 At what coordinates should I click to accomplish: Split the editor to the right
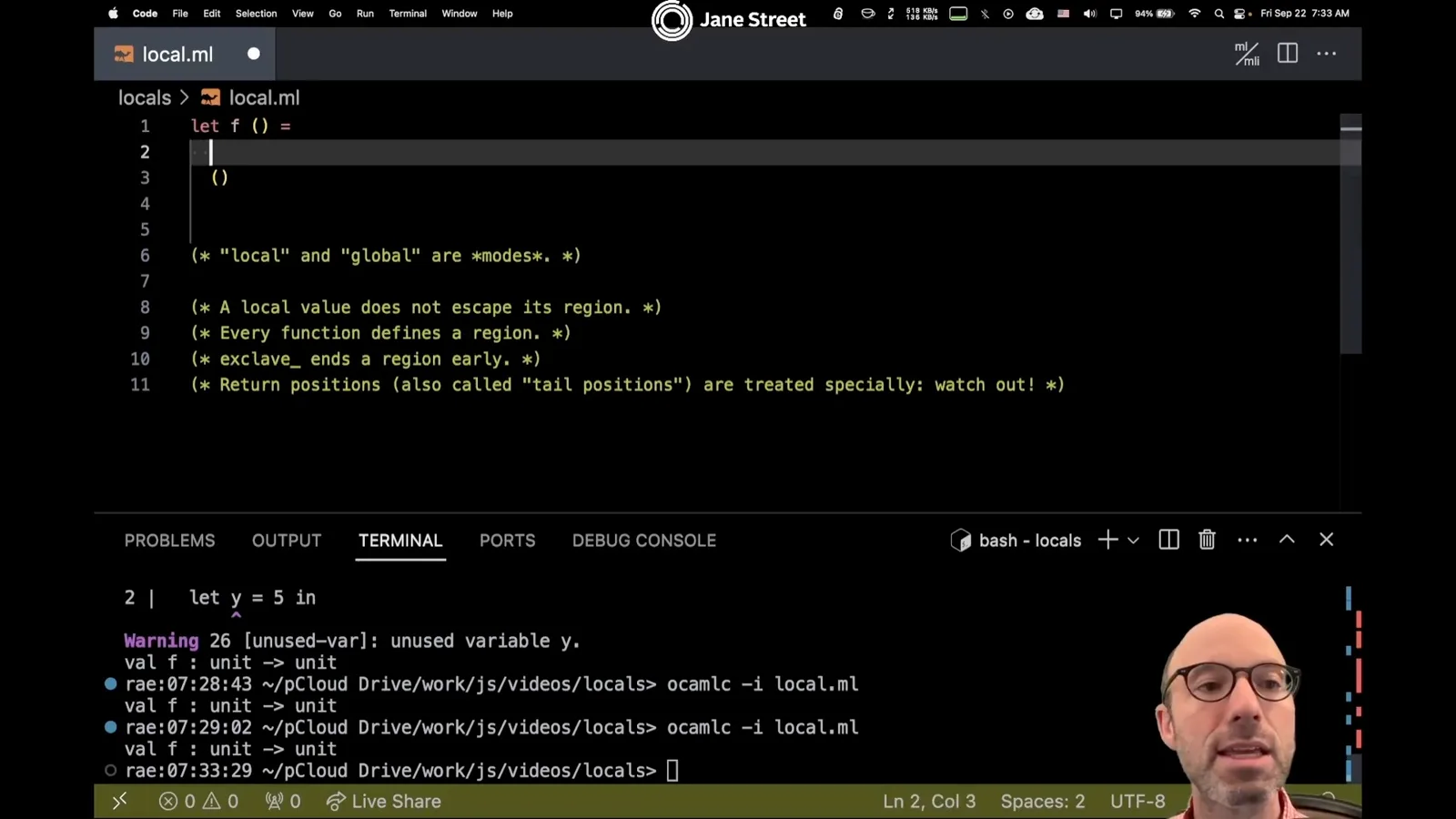click(x=1288, y=53)
